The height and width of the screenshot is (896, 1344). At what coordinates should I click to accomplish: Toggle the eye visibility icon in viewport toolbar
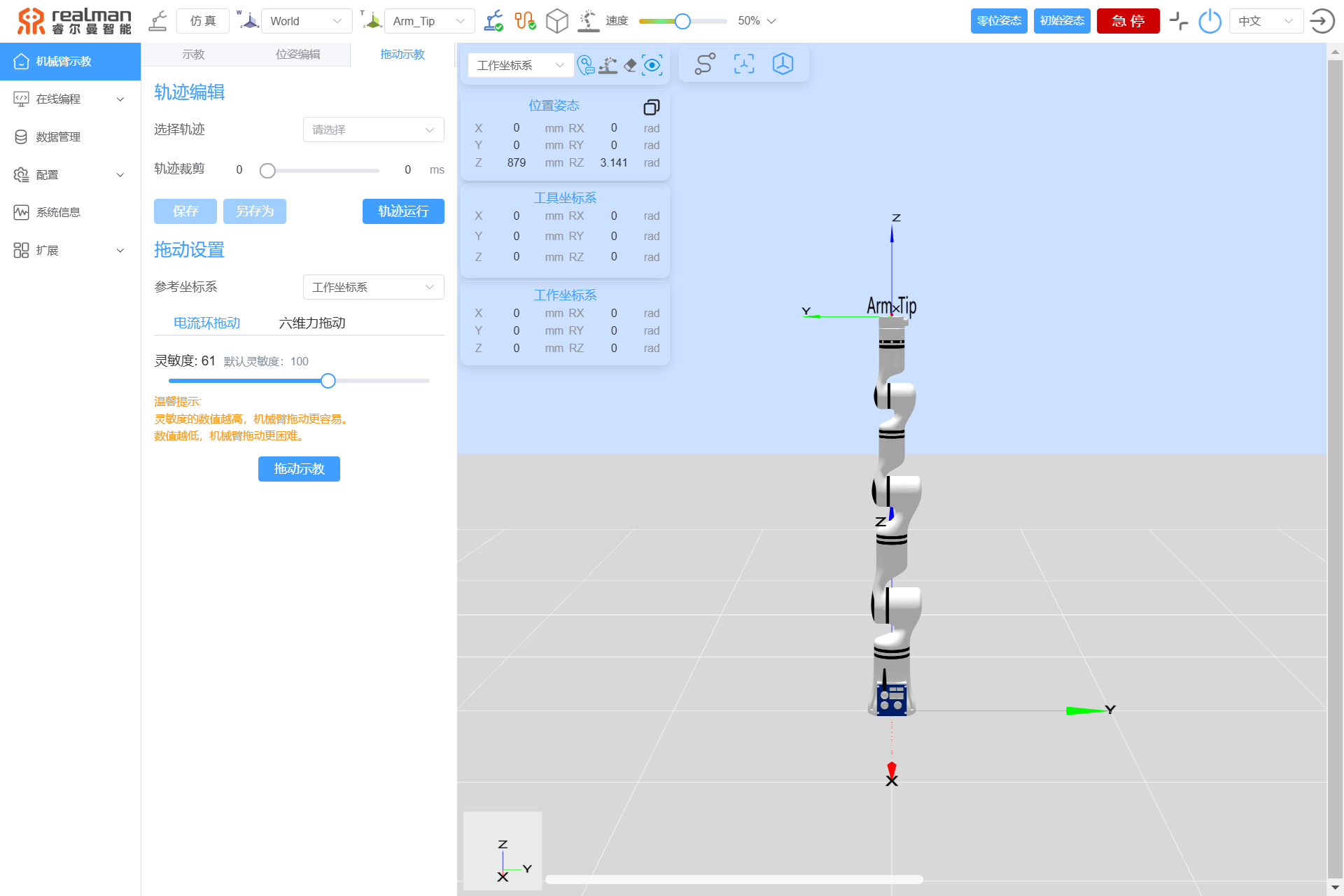pos(652,65)
